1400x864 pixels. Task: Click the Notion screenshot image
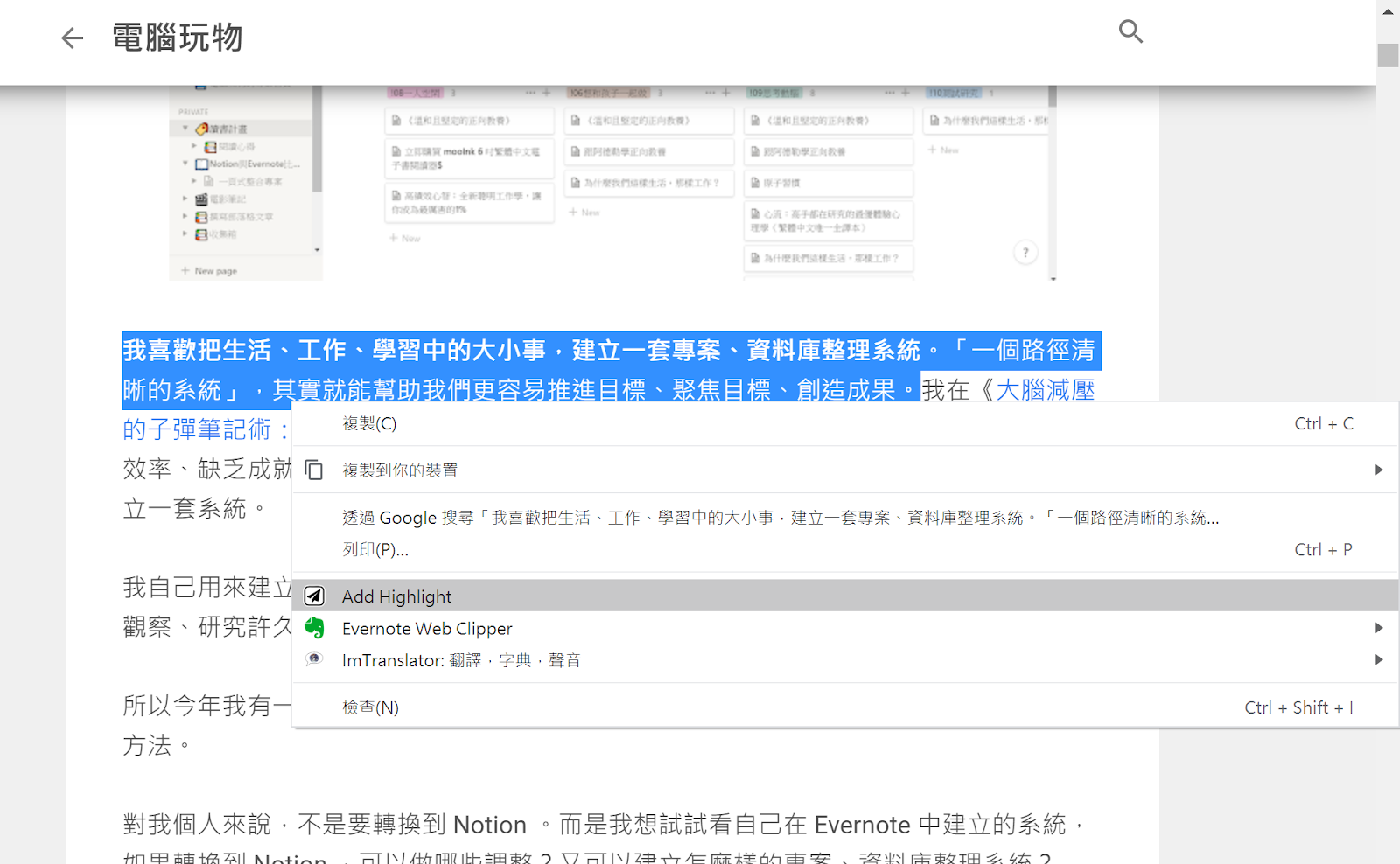point(612,183)
